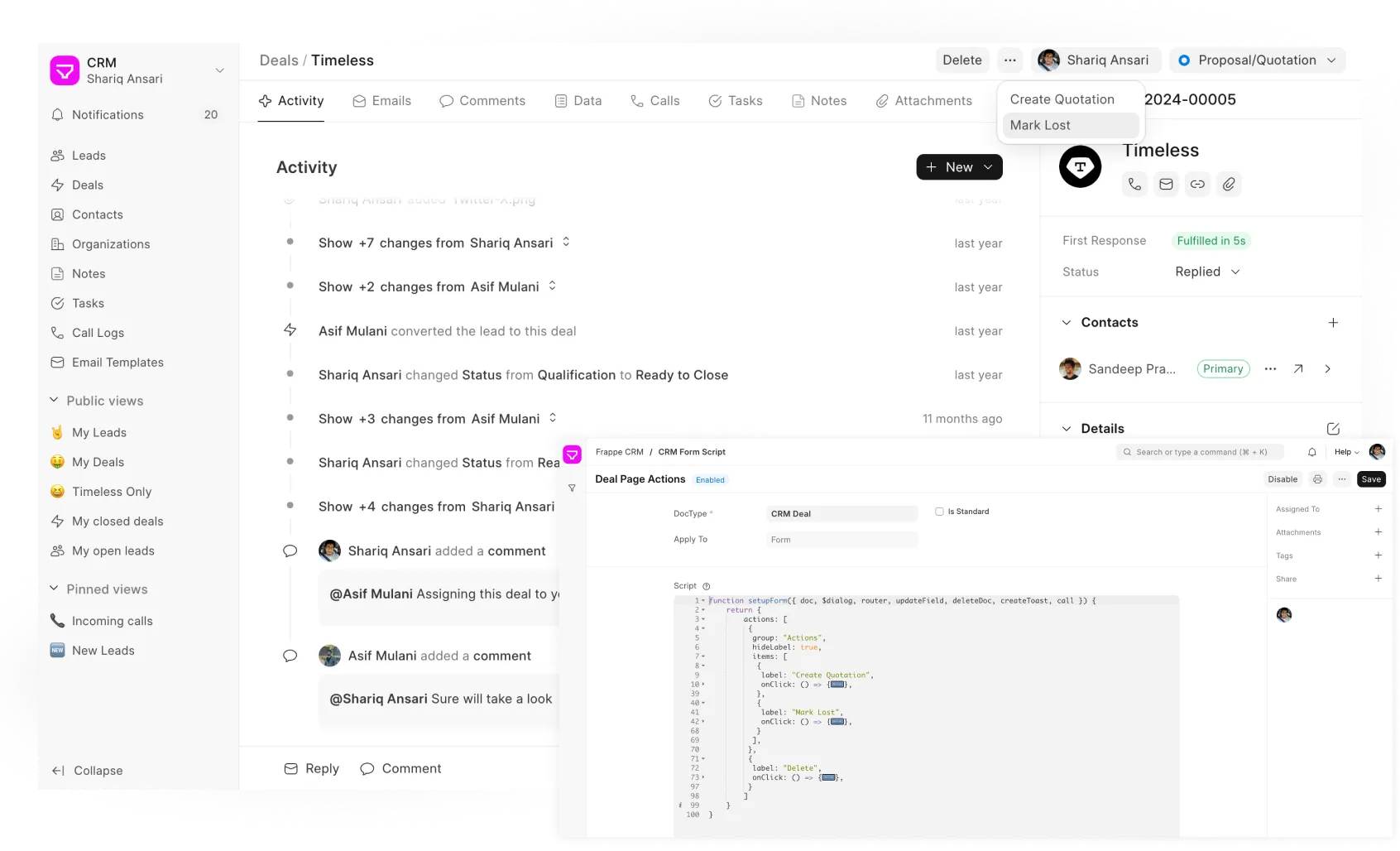Click the attachment paperclip icon under Timeless
This screenshot has height=851, width=1400.
[x=1229, y=184]
